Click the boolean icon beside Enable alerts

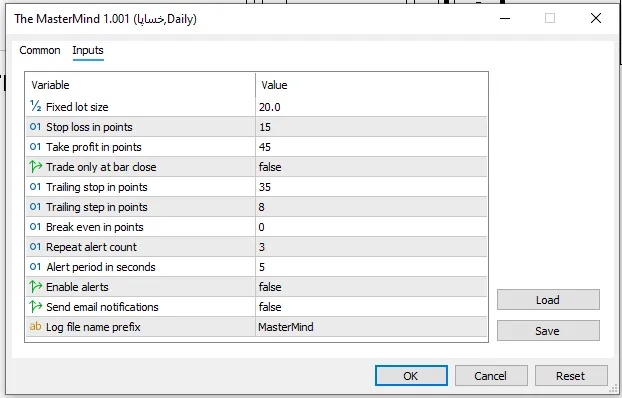35,286
